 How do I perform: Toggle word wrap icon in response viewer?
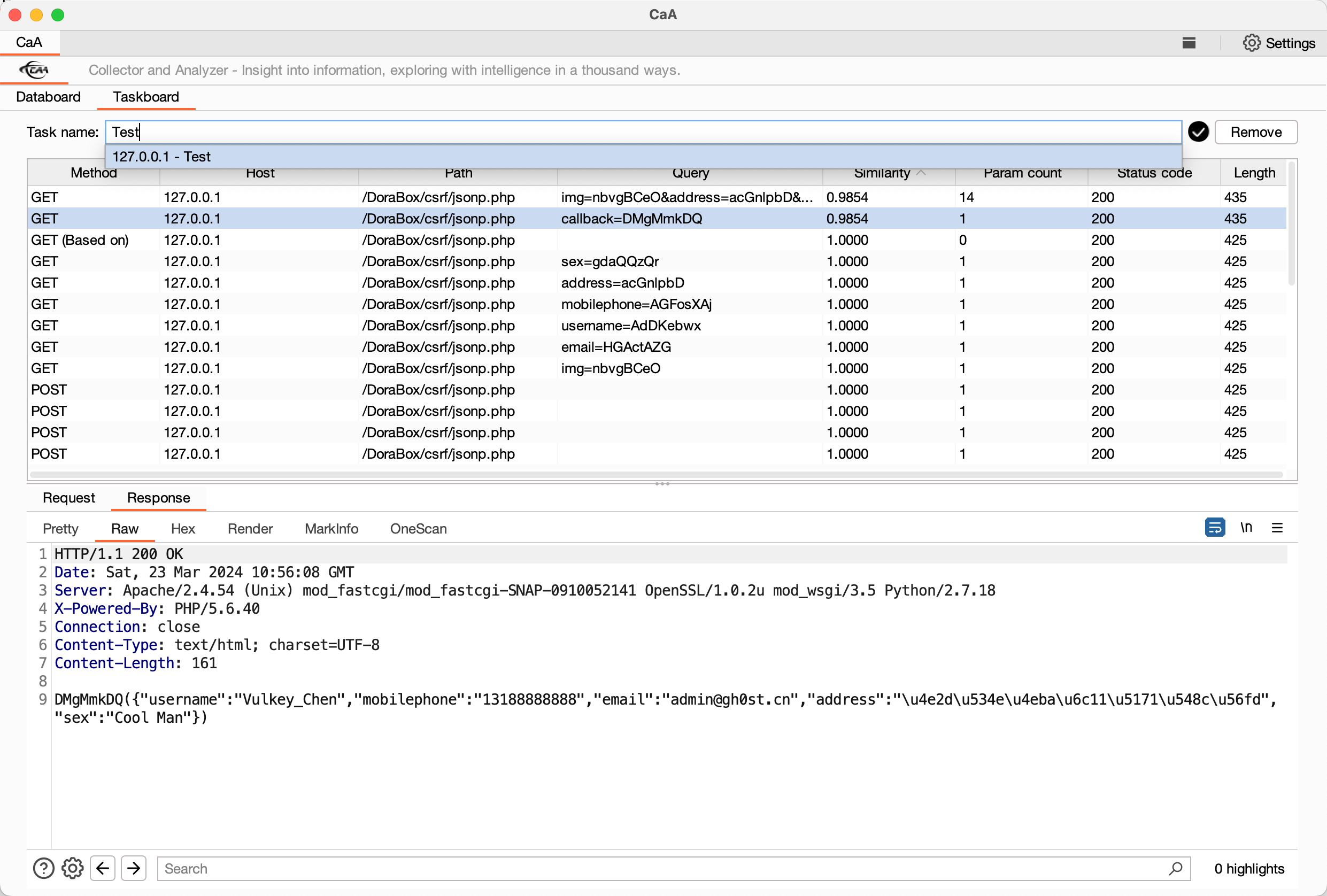[1215, 528]
